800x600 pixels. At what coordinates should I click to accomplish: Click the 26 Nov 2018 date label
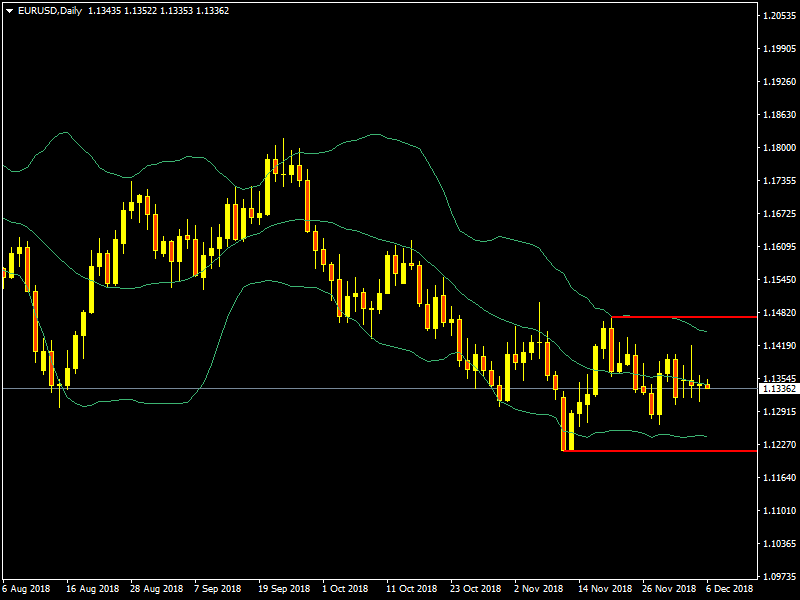(x=667, y=589)
